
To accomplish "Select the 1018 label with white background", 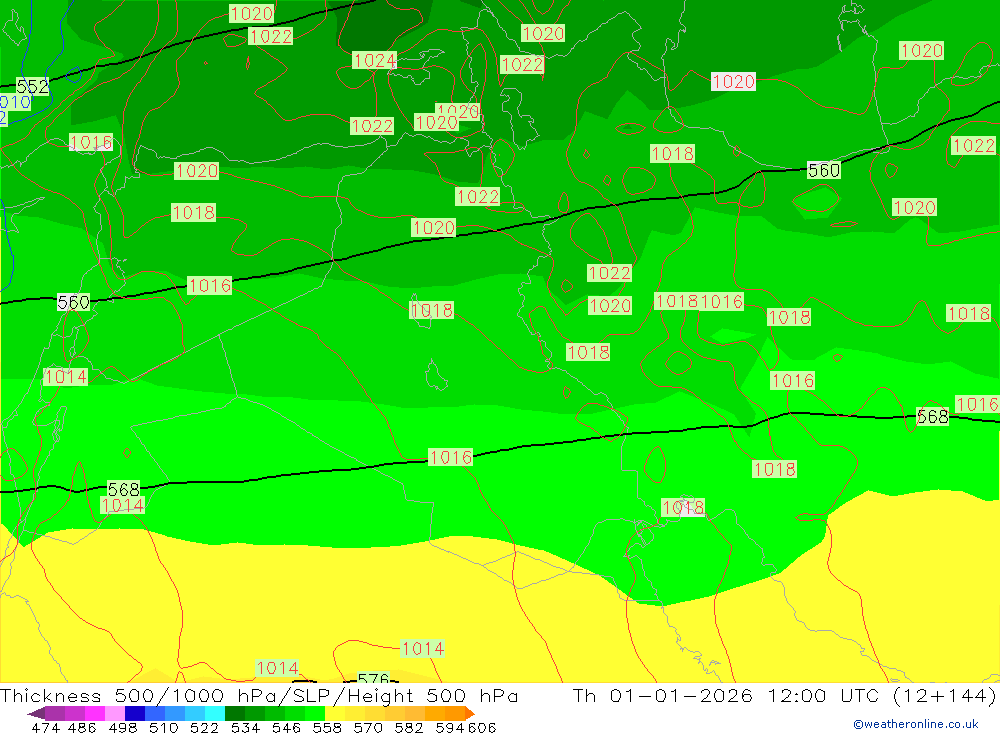I will pyautogui.click(x=683, y=507).
